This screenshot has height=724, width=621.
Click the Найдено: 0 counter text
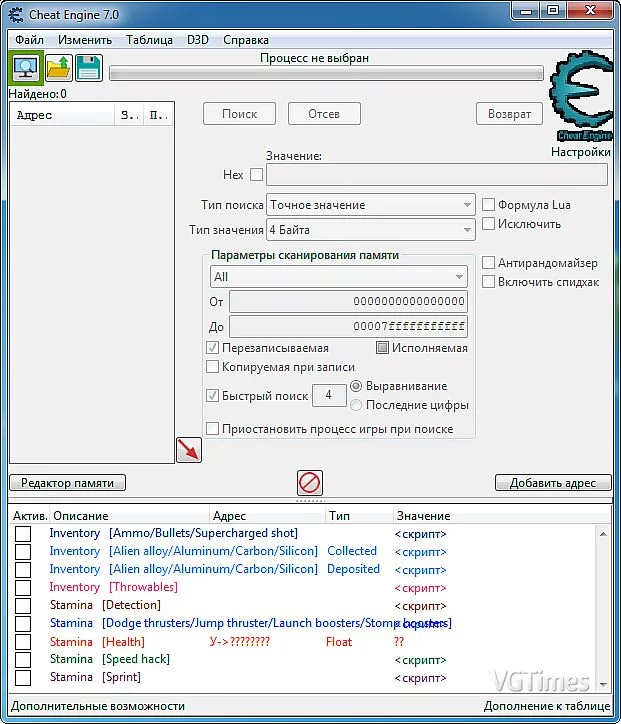(x=38, y=94)
